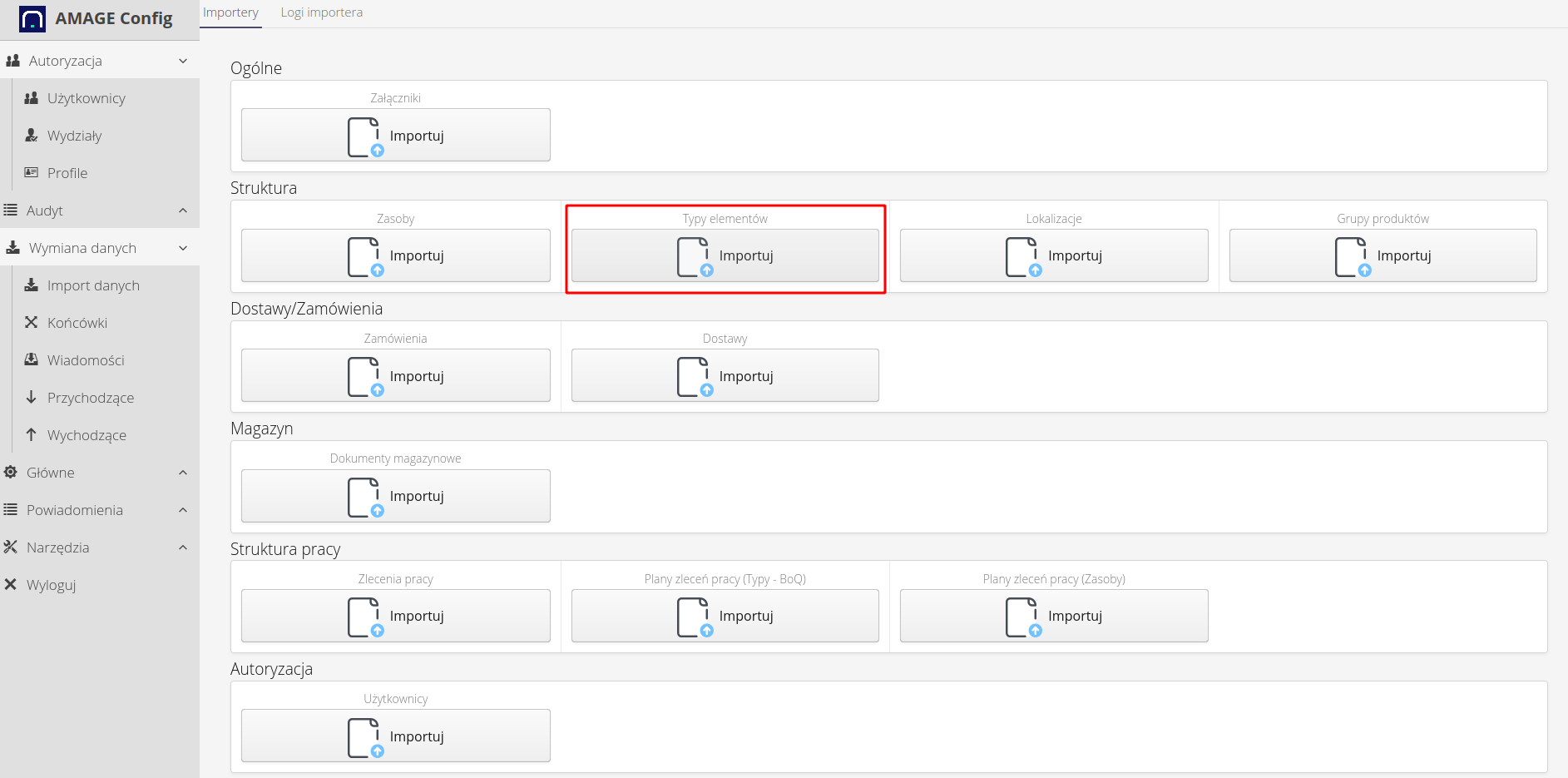Image resolution: width=1568 pixels, height=778 pixels.
Task: Switch to the Logi importera tab
Action: (321, 12)
